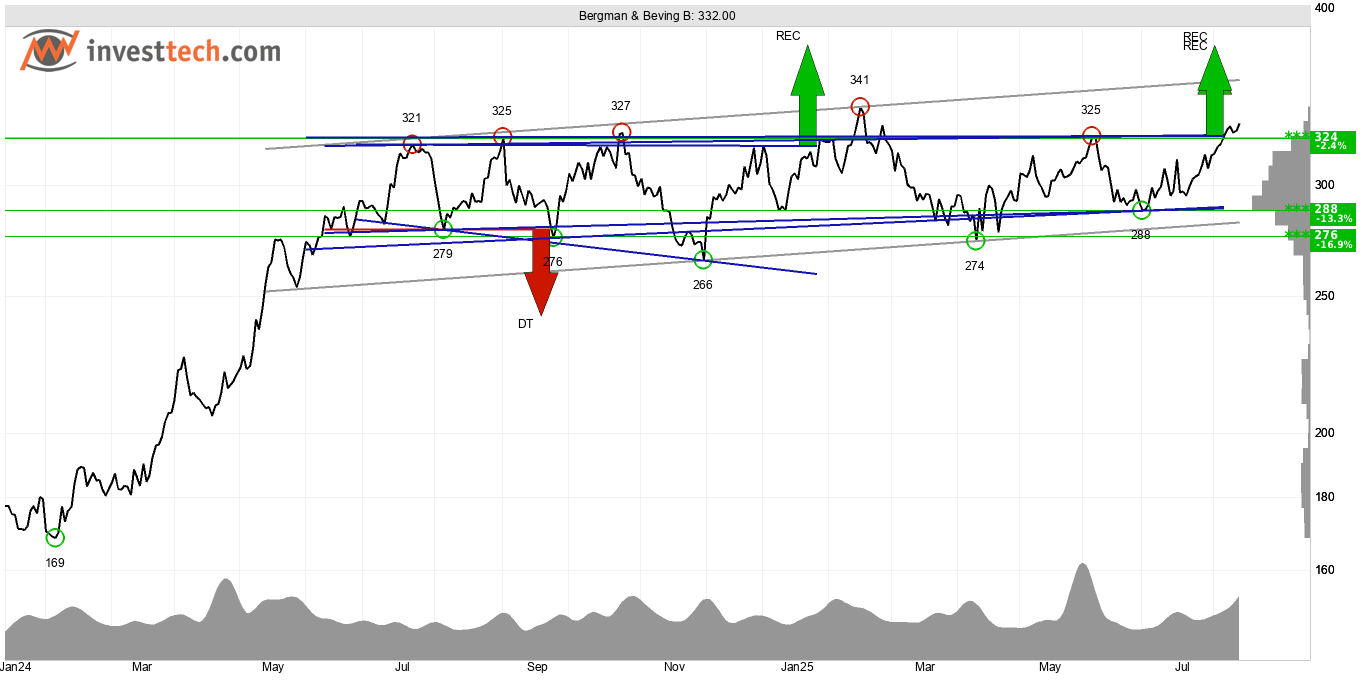Click the Sep date label on axis

click(x=537, y=666)
